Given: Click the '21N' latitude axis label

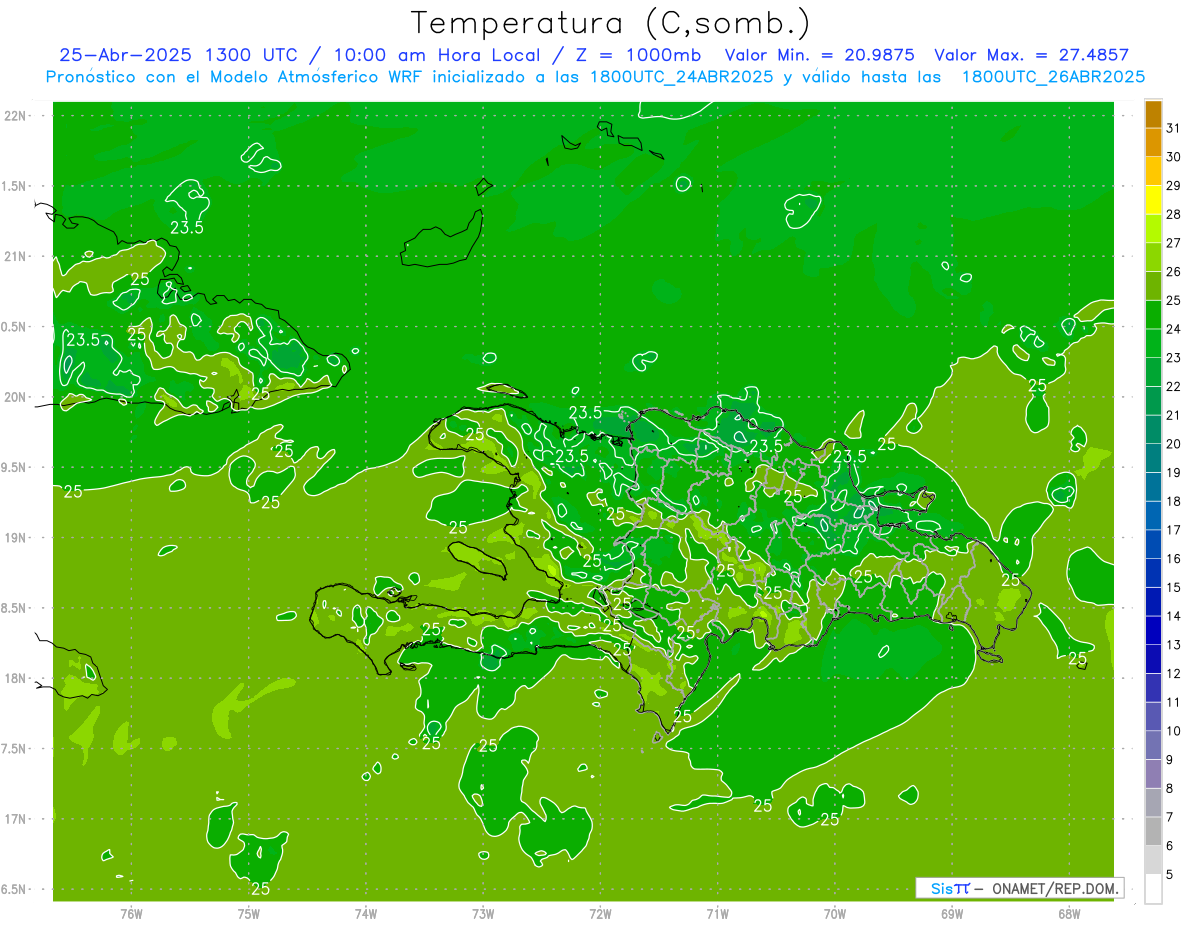Looking at the screenshot, I should point(15,257).
